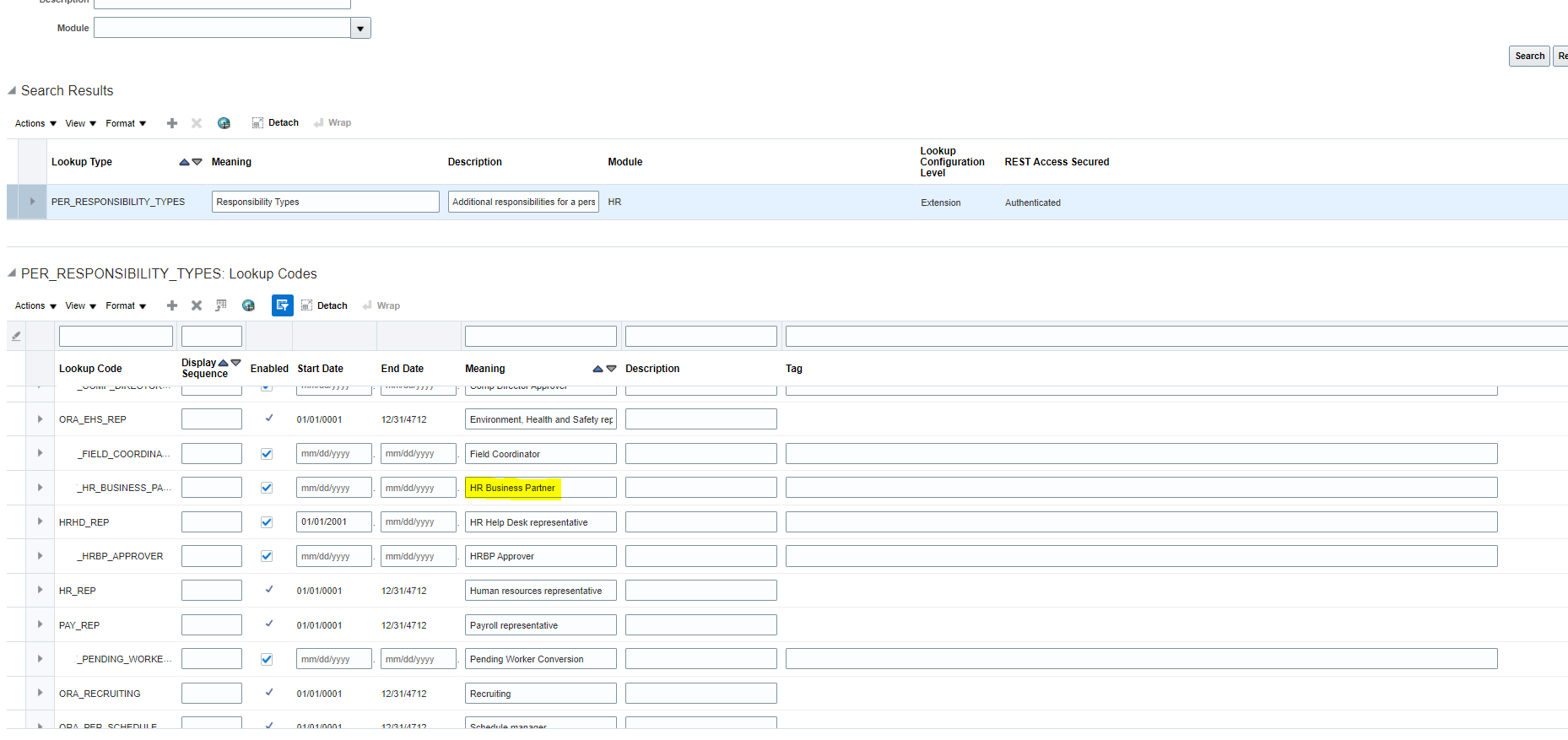This screenshot has width=1568, height=740.
Task: Click the add icon in Lookup Codes toolbar
Action: pos(172,305)
